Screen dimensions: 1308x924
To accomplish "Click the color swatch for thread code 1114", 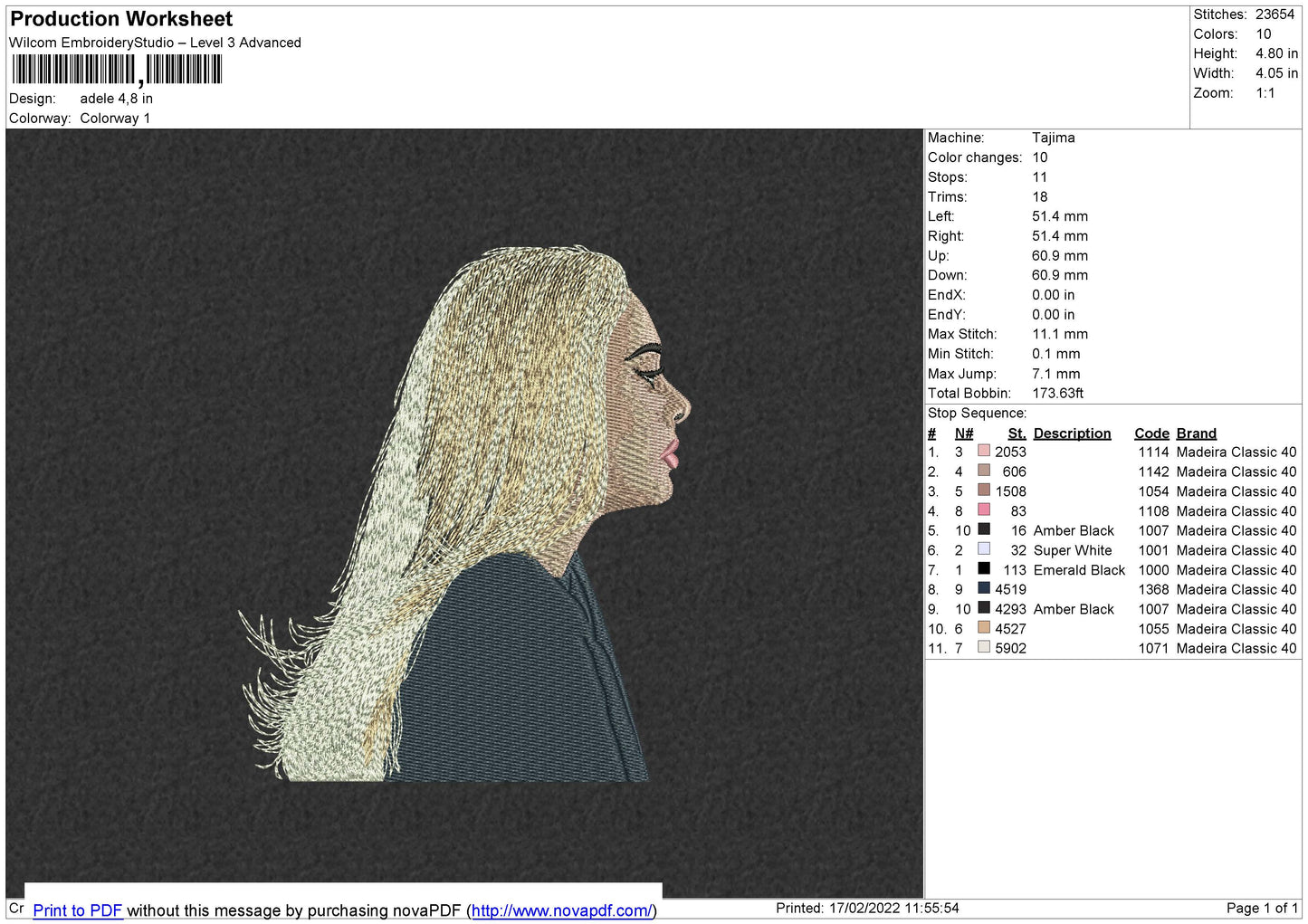I will 984,451.
